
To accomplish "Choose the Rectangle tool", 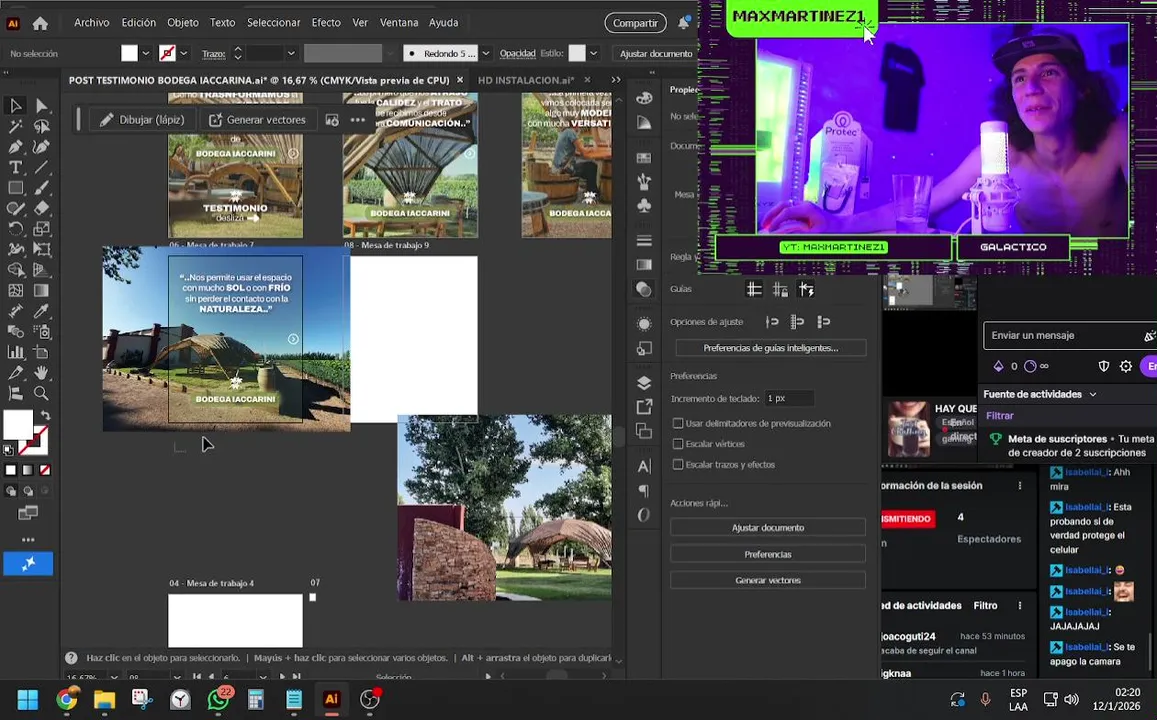I will [x=15, y=188].
